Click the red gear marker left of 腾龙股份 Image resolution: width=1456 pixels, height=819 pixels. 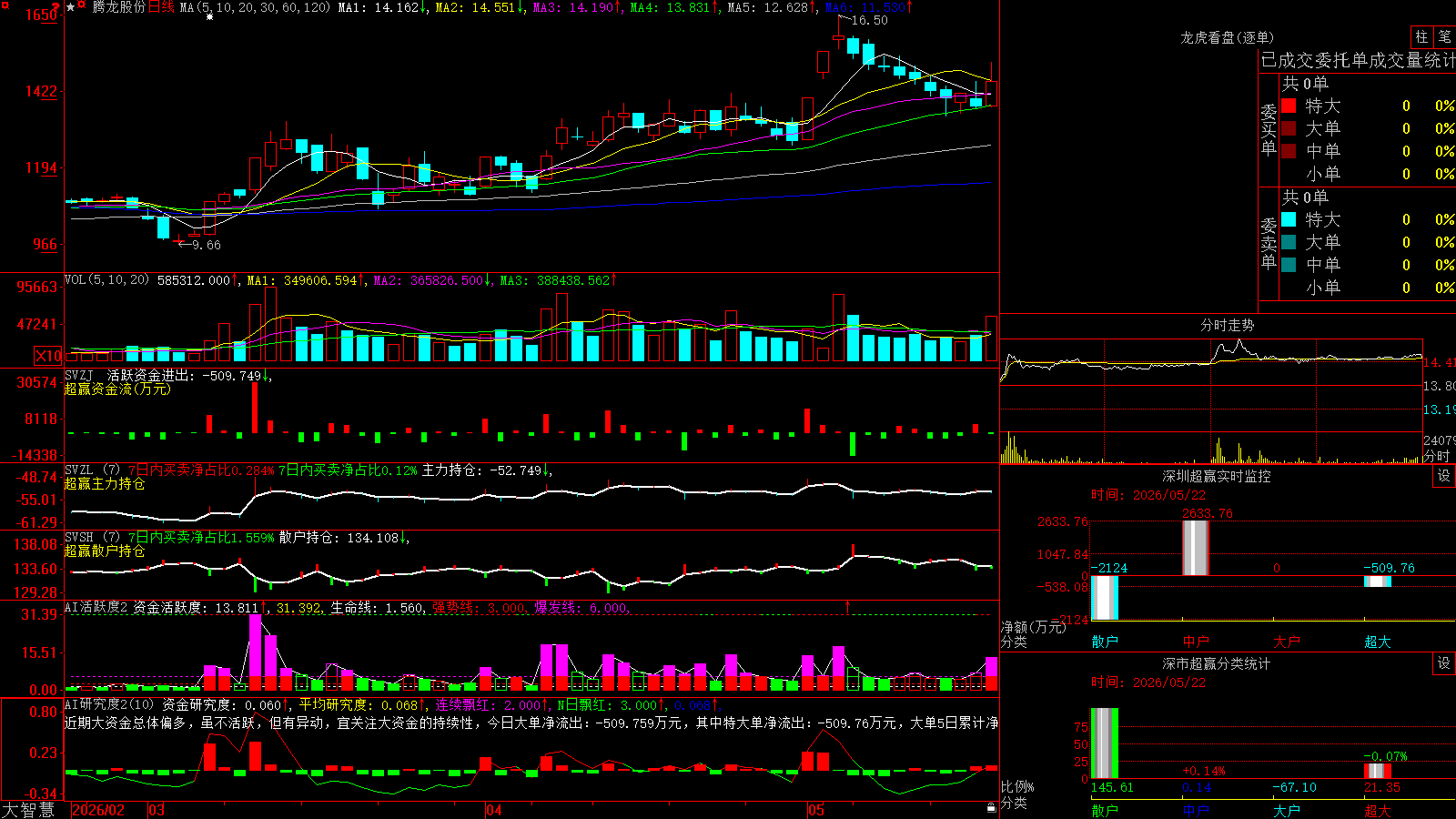click(81, 6)
